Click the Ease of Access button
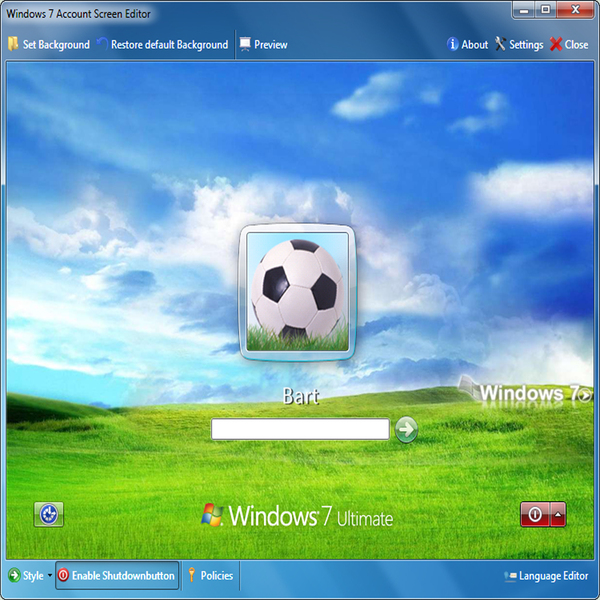 coord(49,514)
